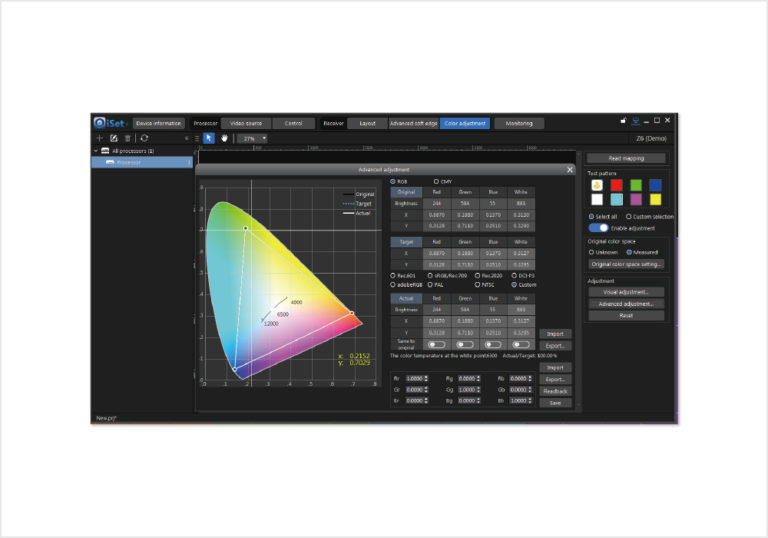
Task: Close the Advanced adjustment dialog
Action: (x=570, y=170)
